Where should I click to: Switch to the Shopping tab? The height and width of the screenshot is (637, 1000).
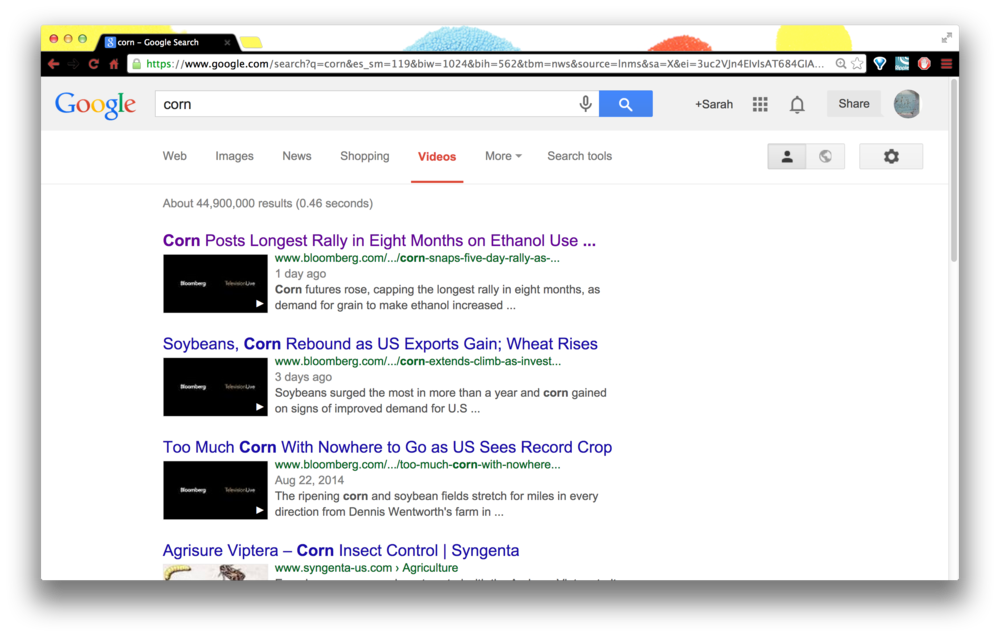(x=364, y=156)
